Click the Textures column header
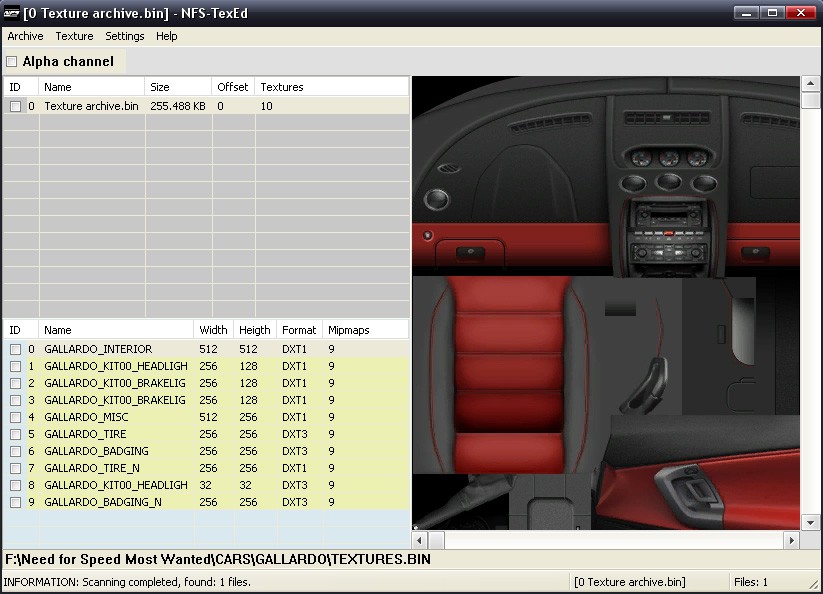 [x=332, y=87]
